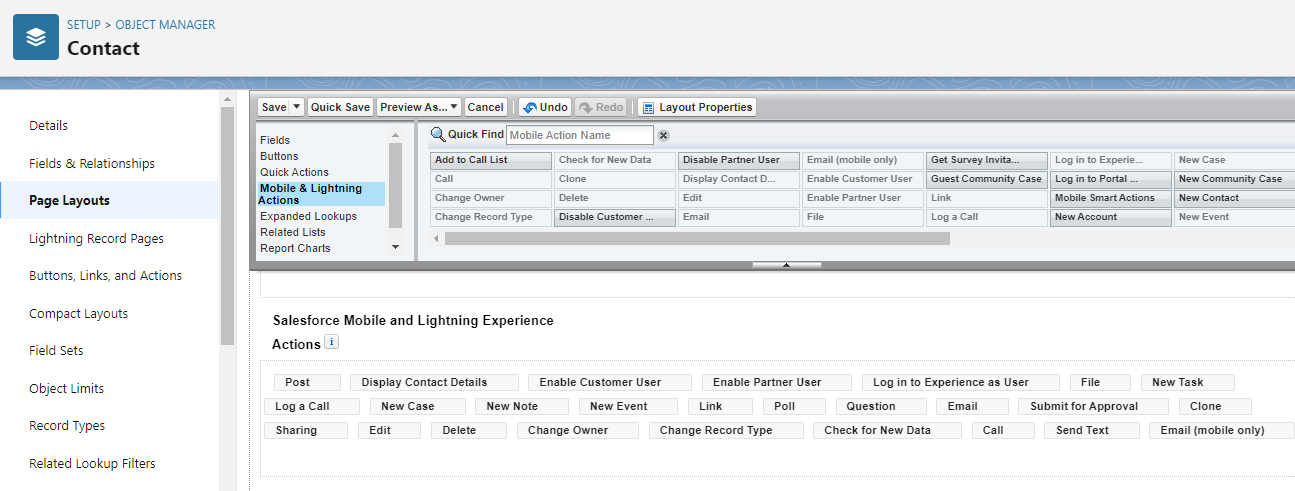Screen dimensions: 1295x491
Task: Click Disable Partner User in the palette
Action: click(x=739, y=160)
